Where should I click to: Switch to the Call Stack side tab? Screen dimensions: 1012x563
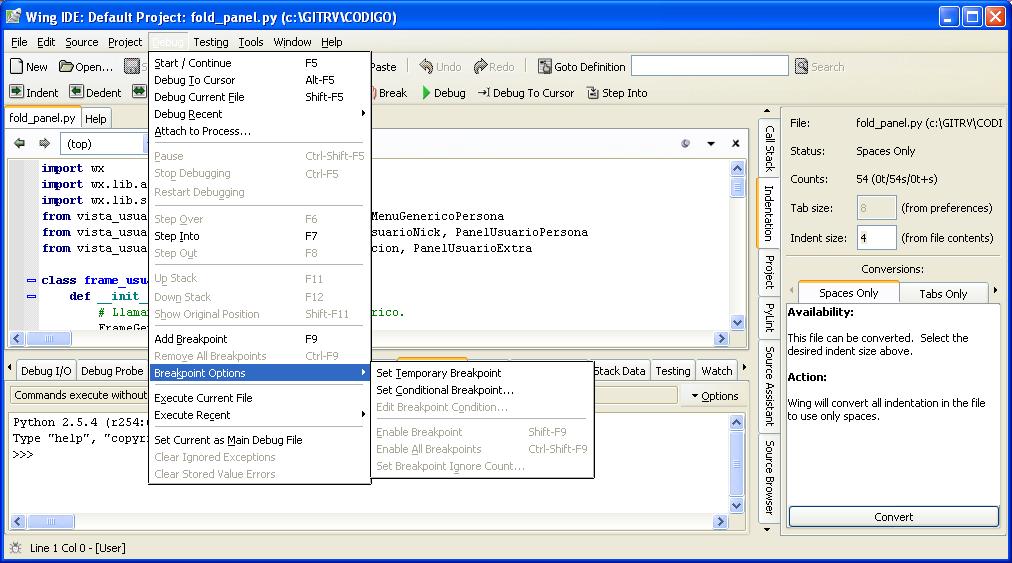[769, 147]
